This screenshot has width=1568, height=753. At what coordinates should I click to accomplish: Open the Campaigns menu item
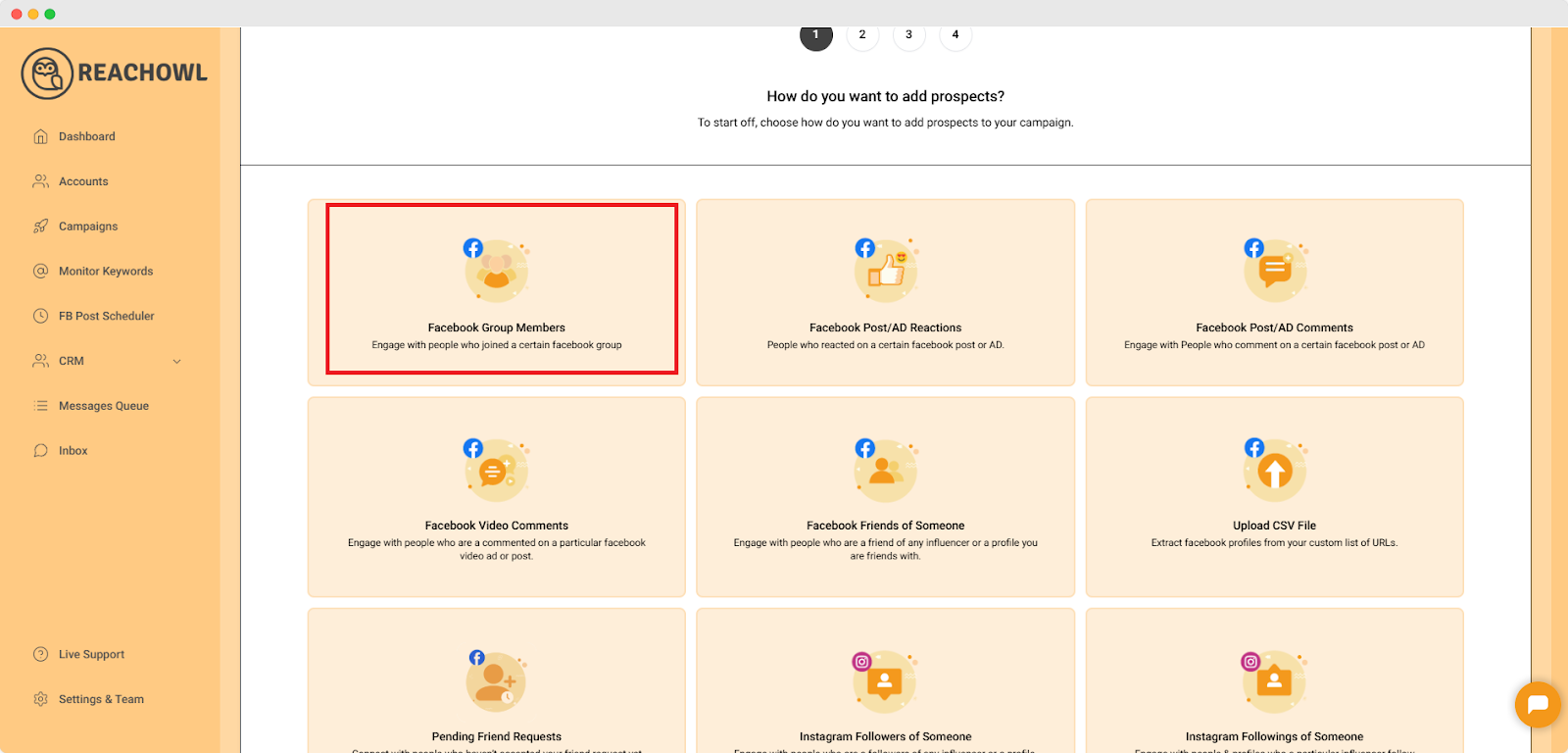point(88,226)
